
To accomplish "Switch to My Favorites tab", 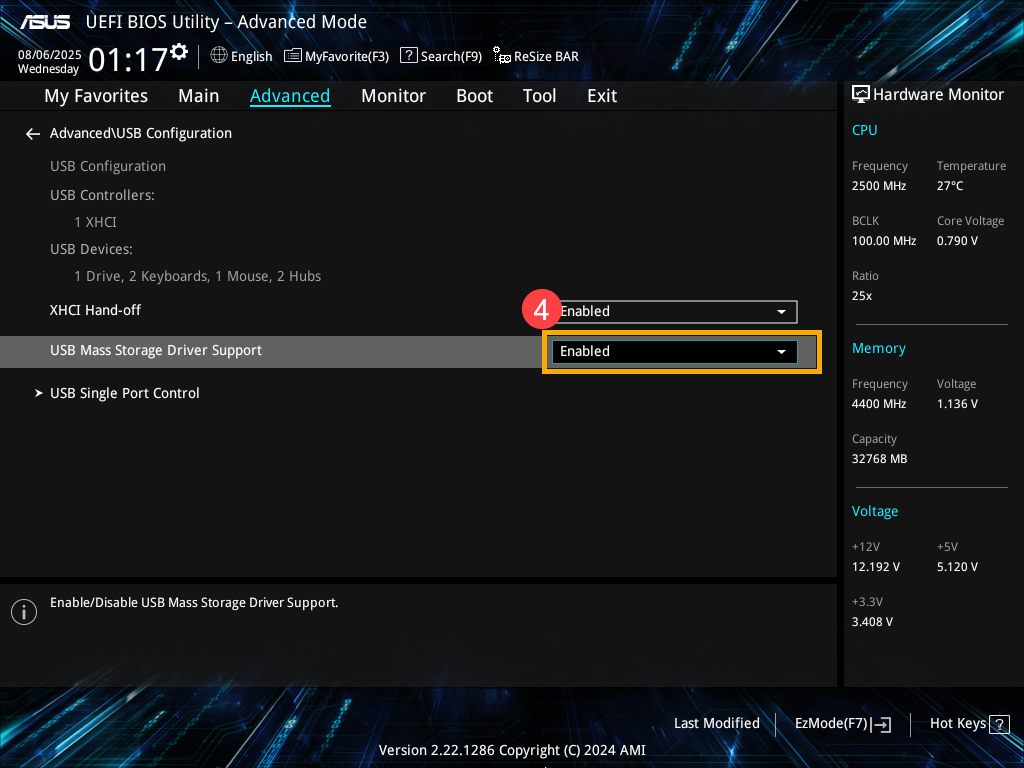I will pos(96,96).
